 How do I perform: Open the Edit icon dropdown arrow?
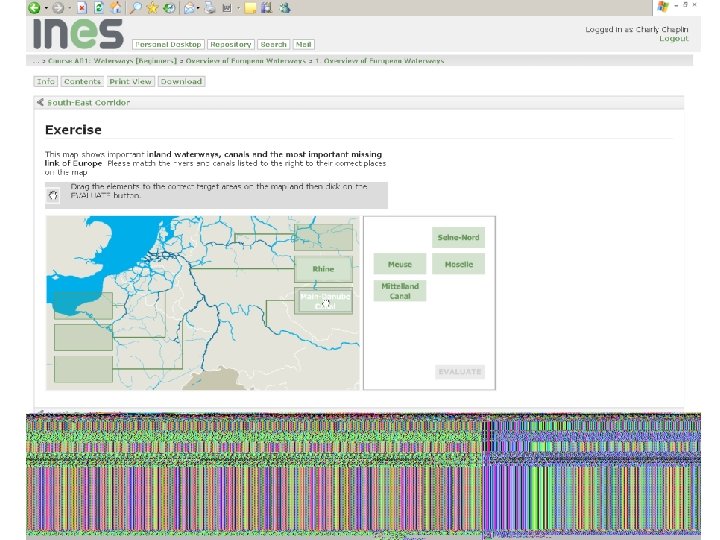click(238, 8)
